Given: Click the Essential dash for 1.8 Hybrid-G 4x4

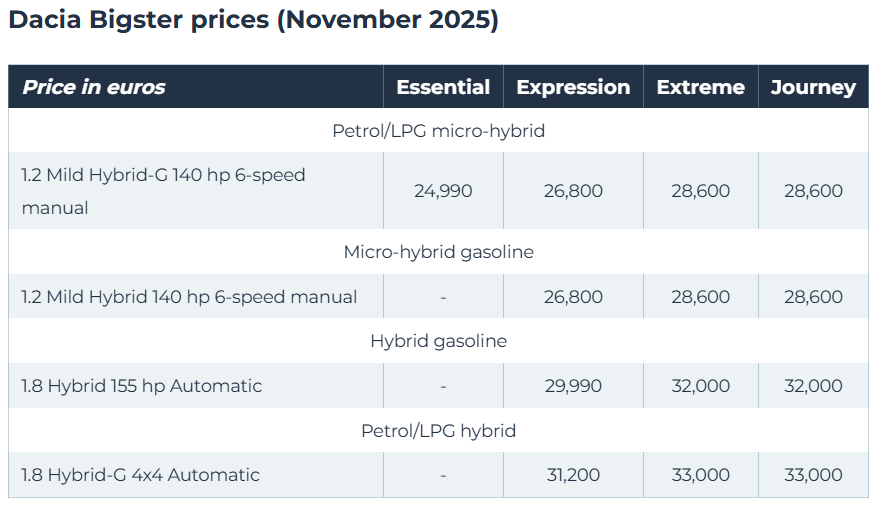Looking at the screenshot, I should [443, 475].
